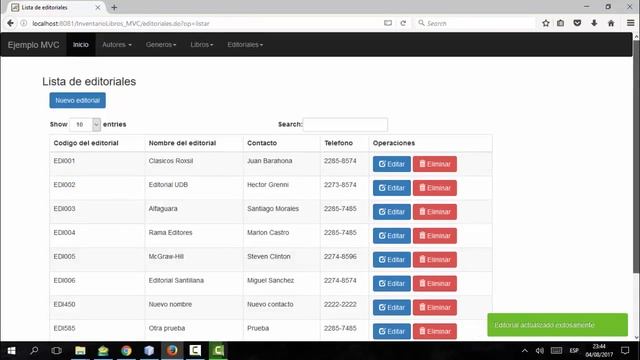Change the Show entries count dropdown

tap(85, 124)
